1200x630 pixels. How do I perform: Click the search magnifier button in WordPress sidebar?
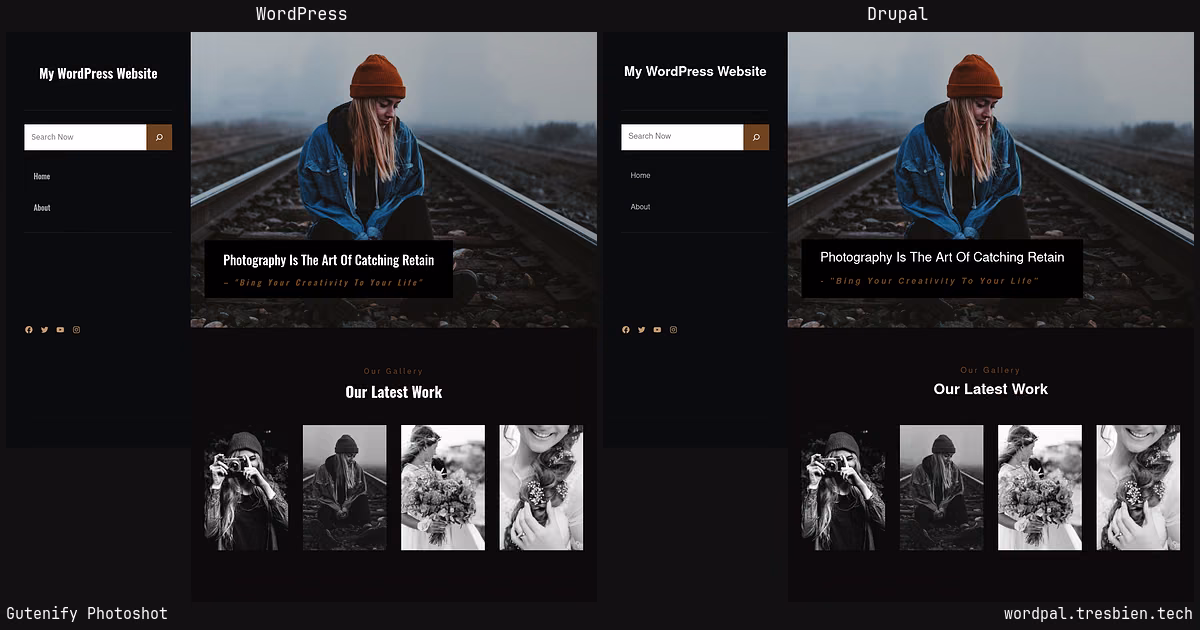click(159, 137)
